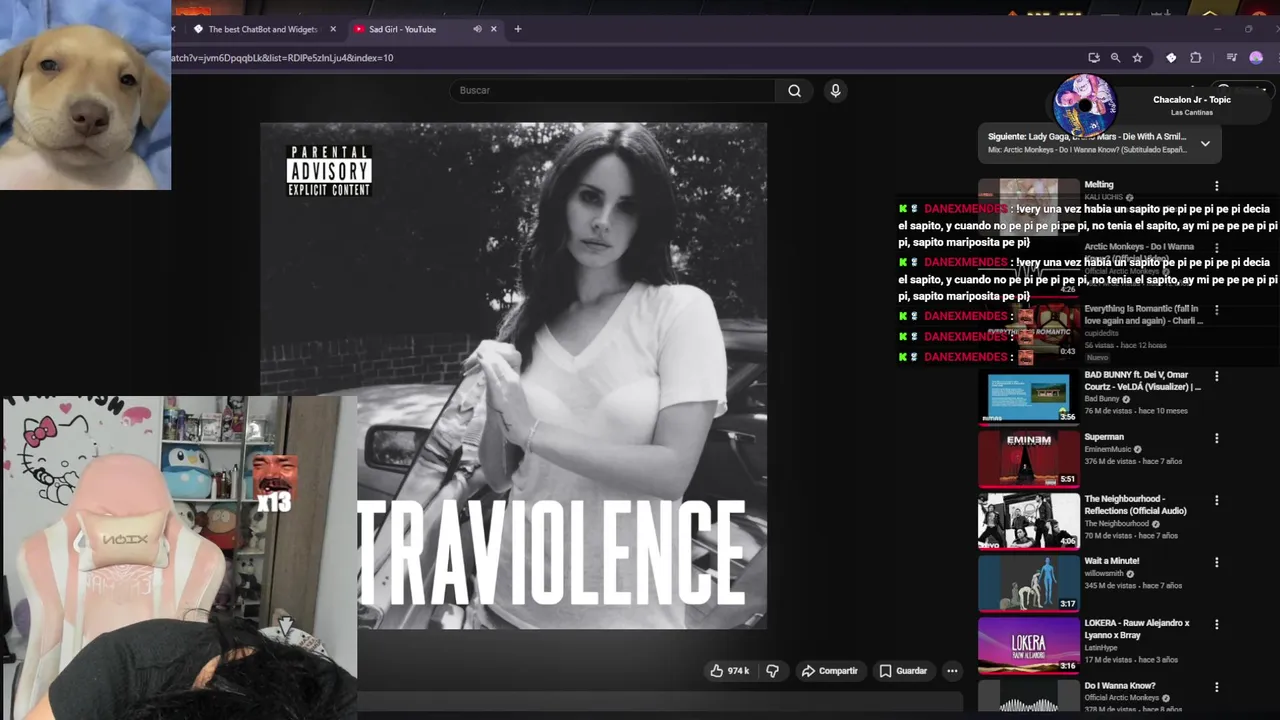Open the diamond-shaped extension icon
Viewport: 1280px width, 720px height.
point(1171,58)
